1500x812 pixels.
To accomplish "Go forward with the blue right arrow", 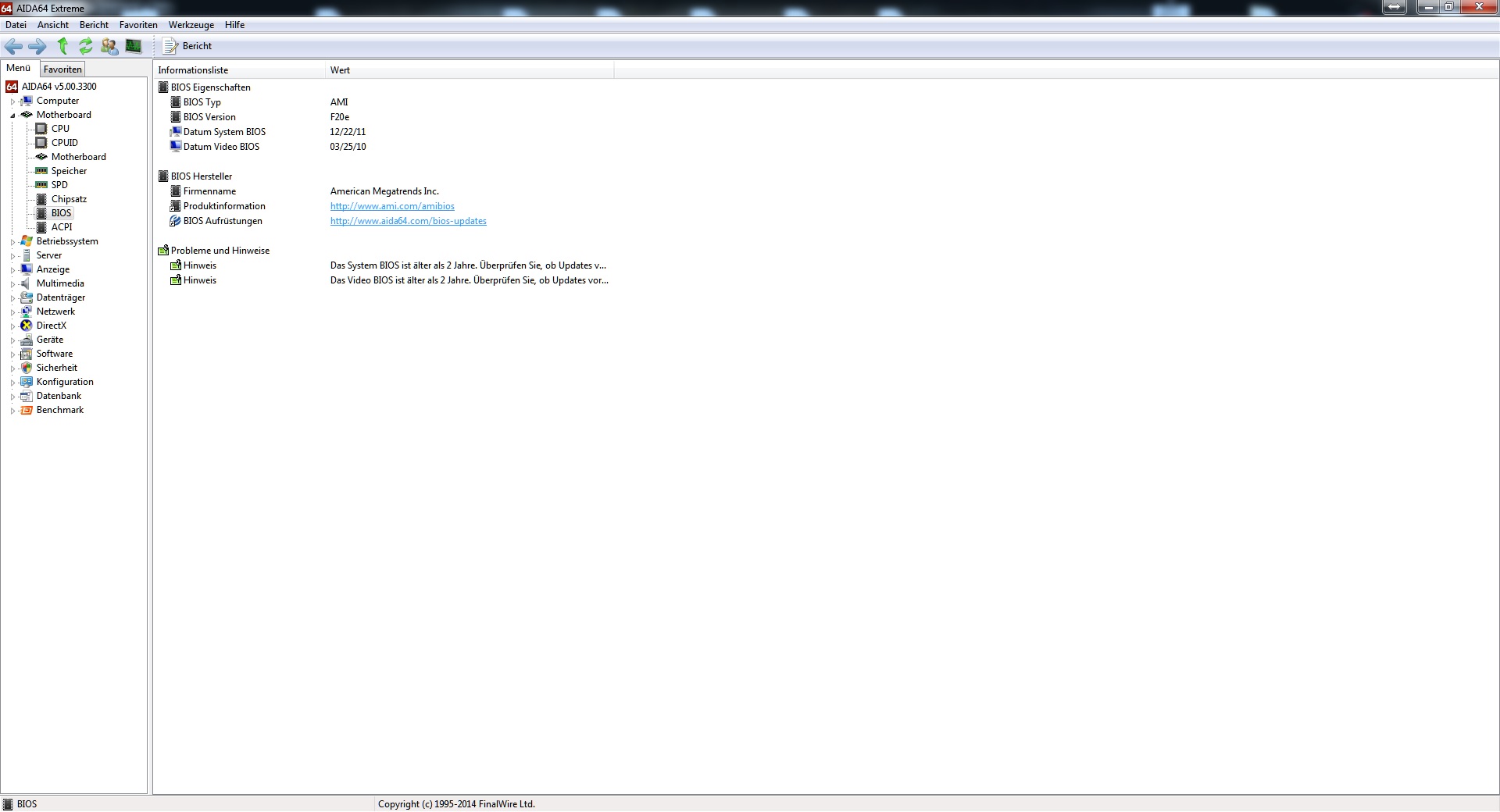I will tap(37, 46).
